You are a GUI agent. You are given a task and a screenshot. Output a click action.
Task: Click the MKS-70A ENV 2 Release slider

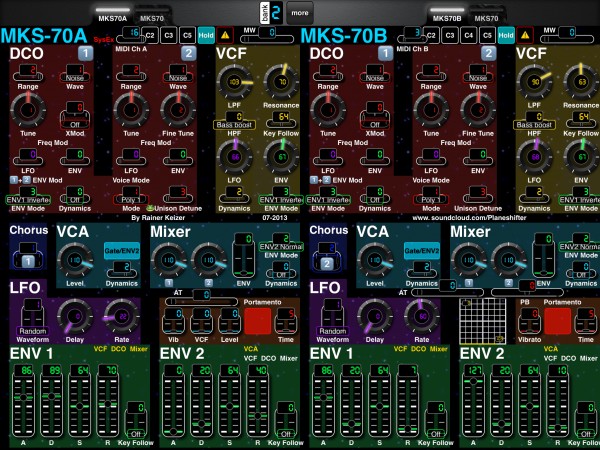tap(258, 401)
